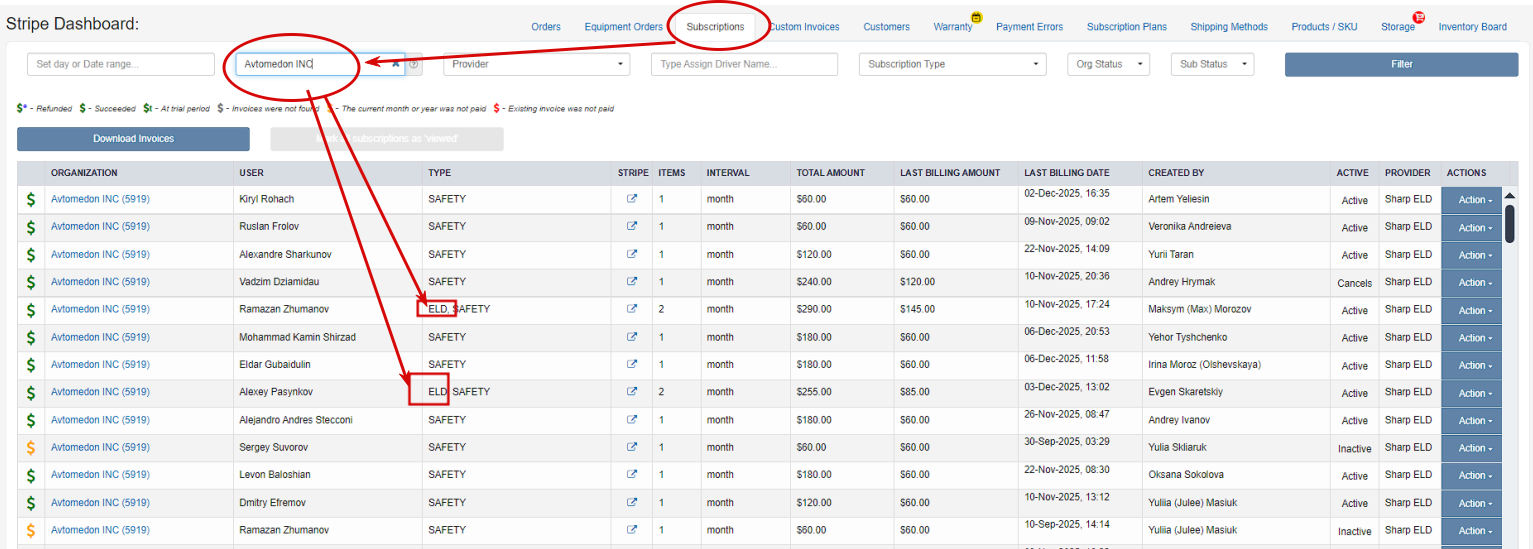Clear the Avtomedon INC organization filter
This screenshot has height=549, width=1533.
[x=395, y=64]
